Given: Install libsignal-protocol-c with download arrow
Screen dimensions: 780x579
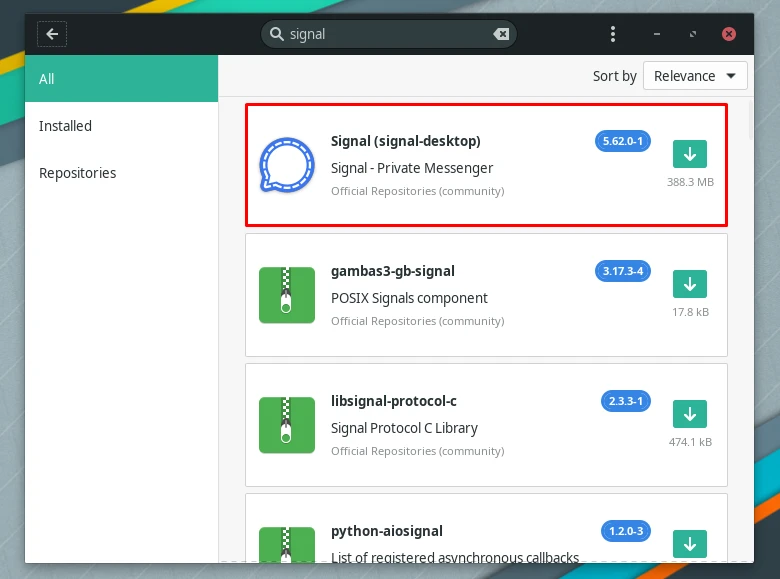Looking at the screenshot, I should (689, 414).
